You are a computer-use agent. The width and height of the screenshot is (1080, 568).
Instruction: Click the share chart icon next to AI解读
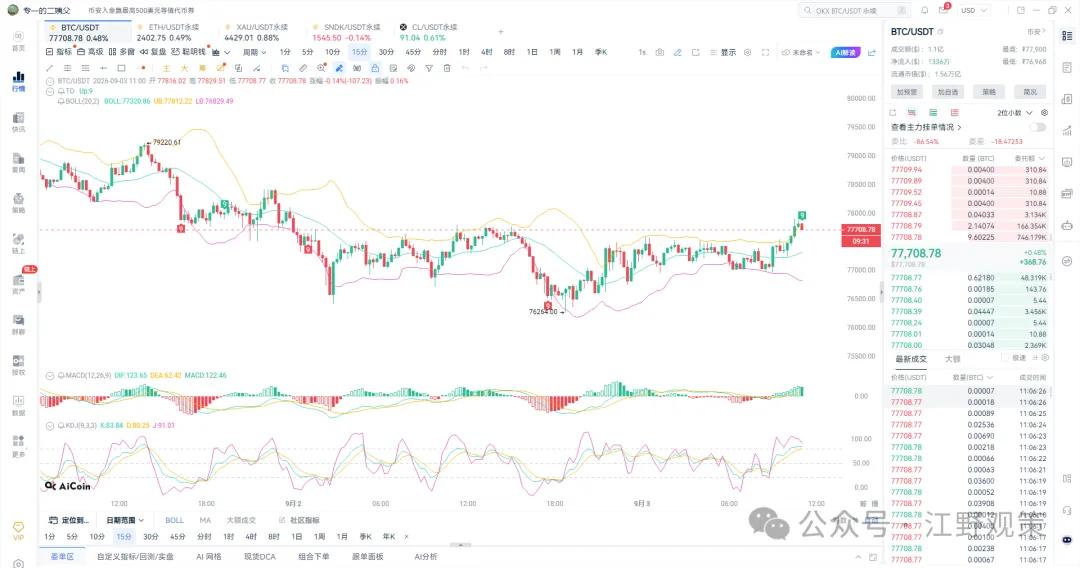[x=871, y=52]
